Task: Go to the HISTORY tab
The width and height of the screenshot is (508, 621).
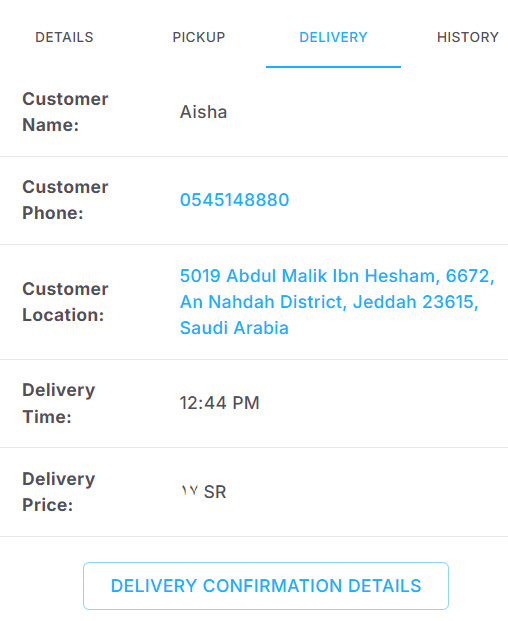Action: pos(468,37)
